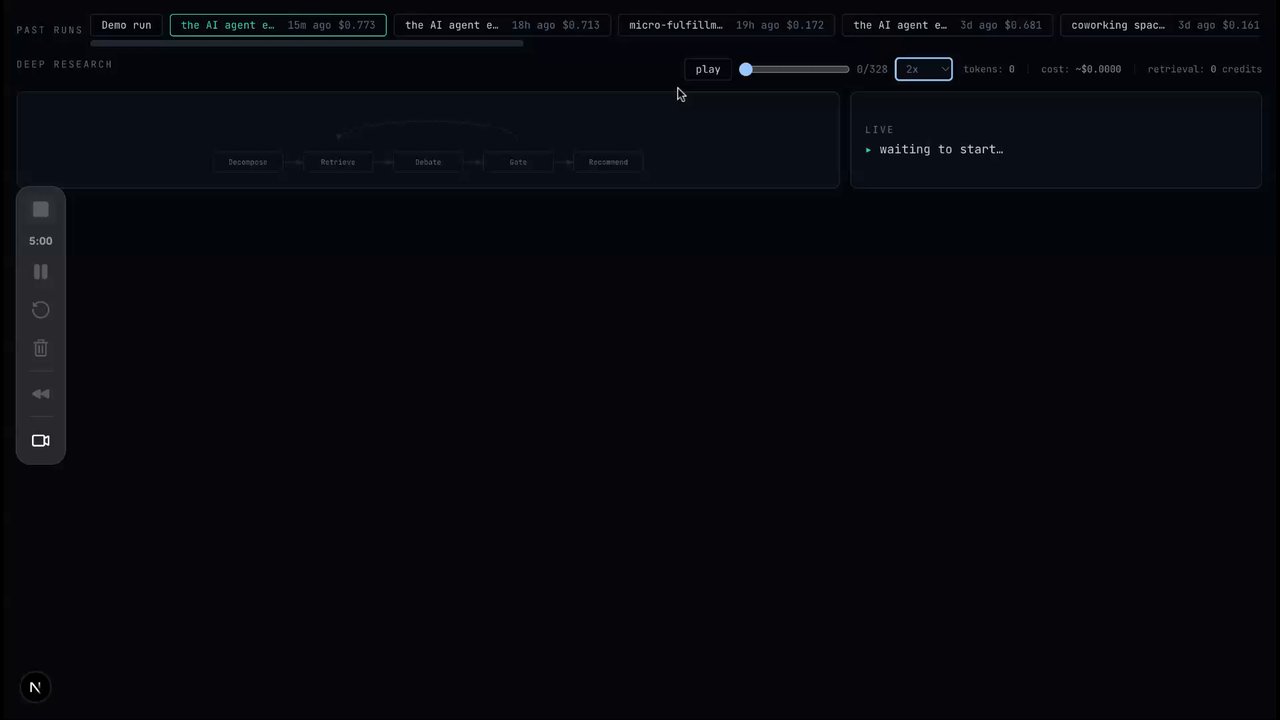Screen dimensions: 1280x720
Task: Click the 'tokens: 0' readout
Action: (x=989, y=69)
